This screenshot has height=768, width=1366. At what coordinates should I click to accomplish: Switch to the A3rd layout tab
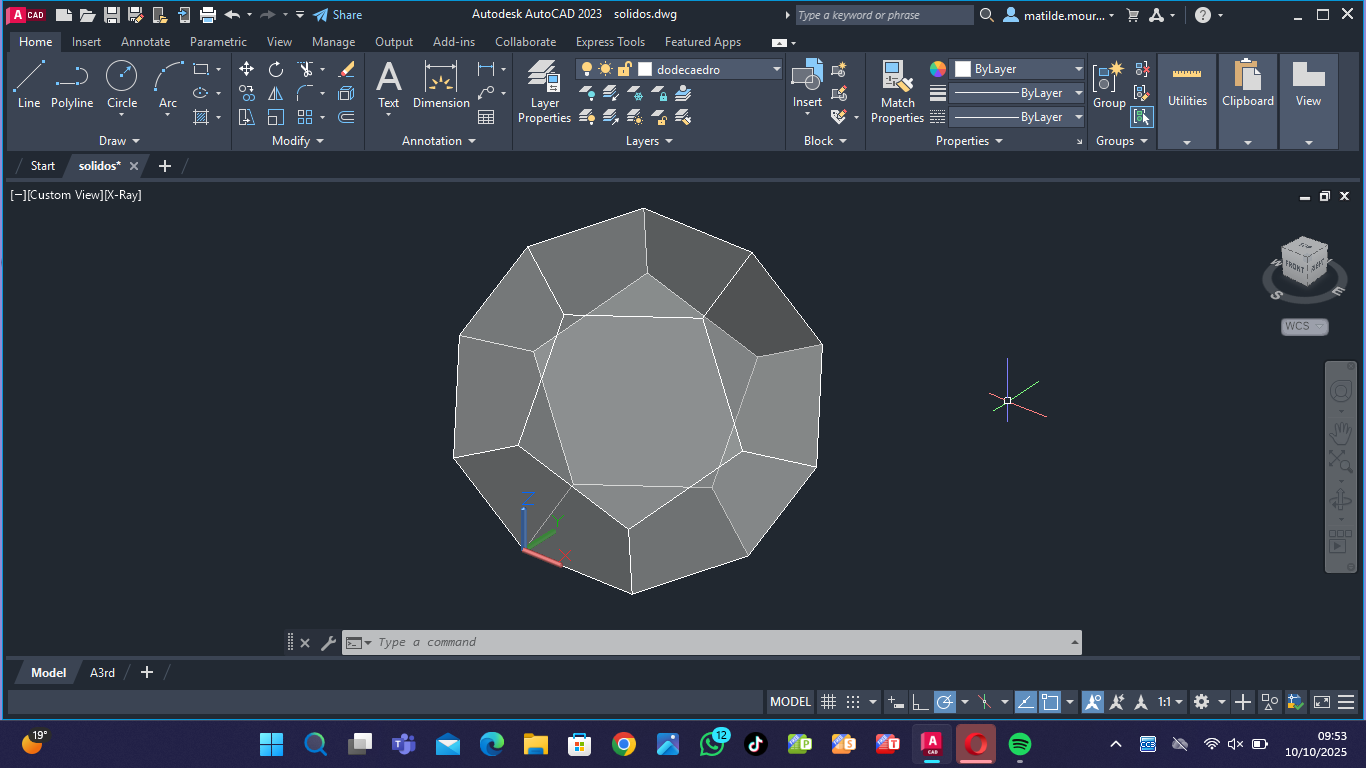tap(102, 673)
